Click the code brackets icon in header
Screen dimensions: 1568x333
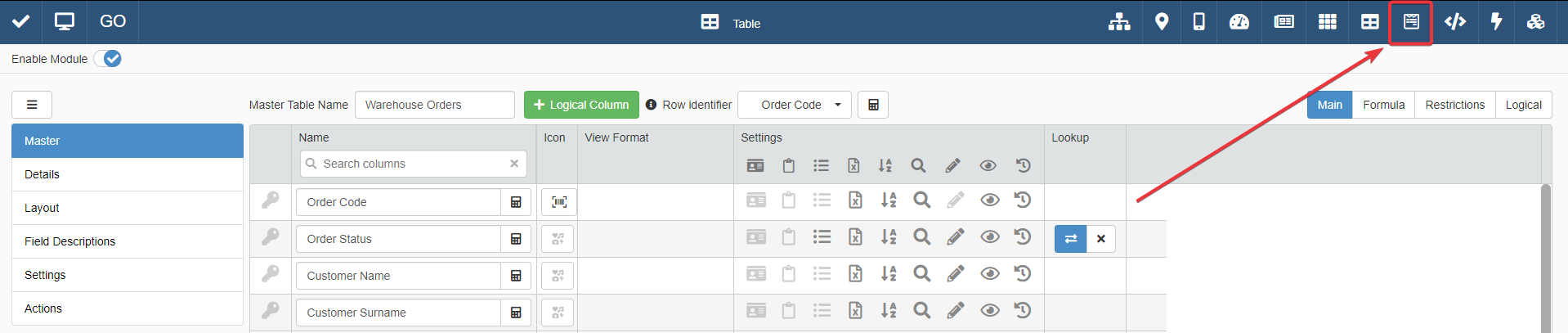tap(1455, 22)
